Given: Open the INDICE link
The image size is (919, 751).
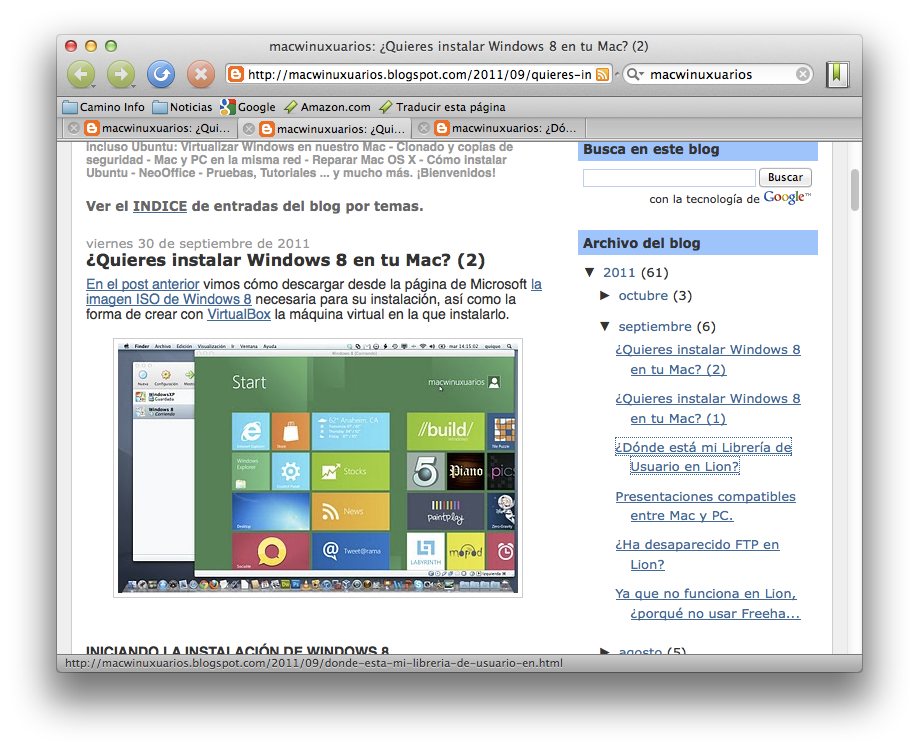Looking at the screenshot, I should pyautogui.click(x=160, y=206).
